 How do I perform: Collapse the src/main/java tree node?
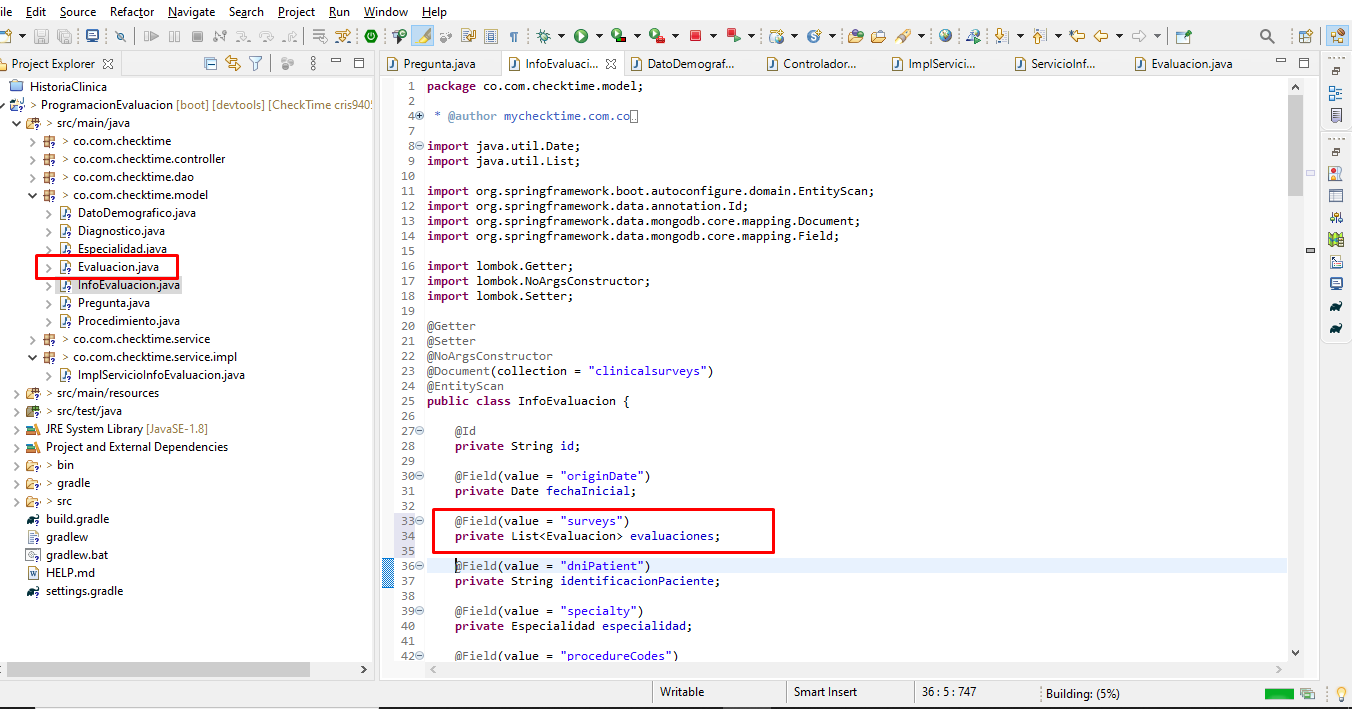coord(16,123)
